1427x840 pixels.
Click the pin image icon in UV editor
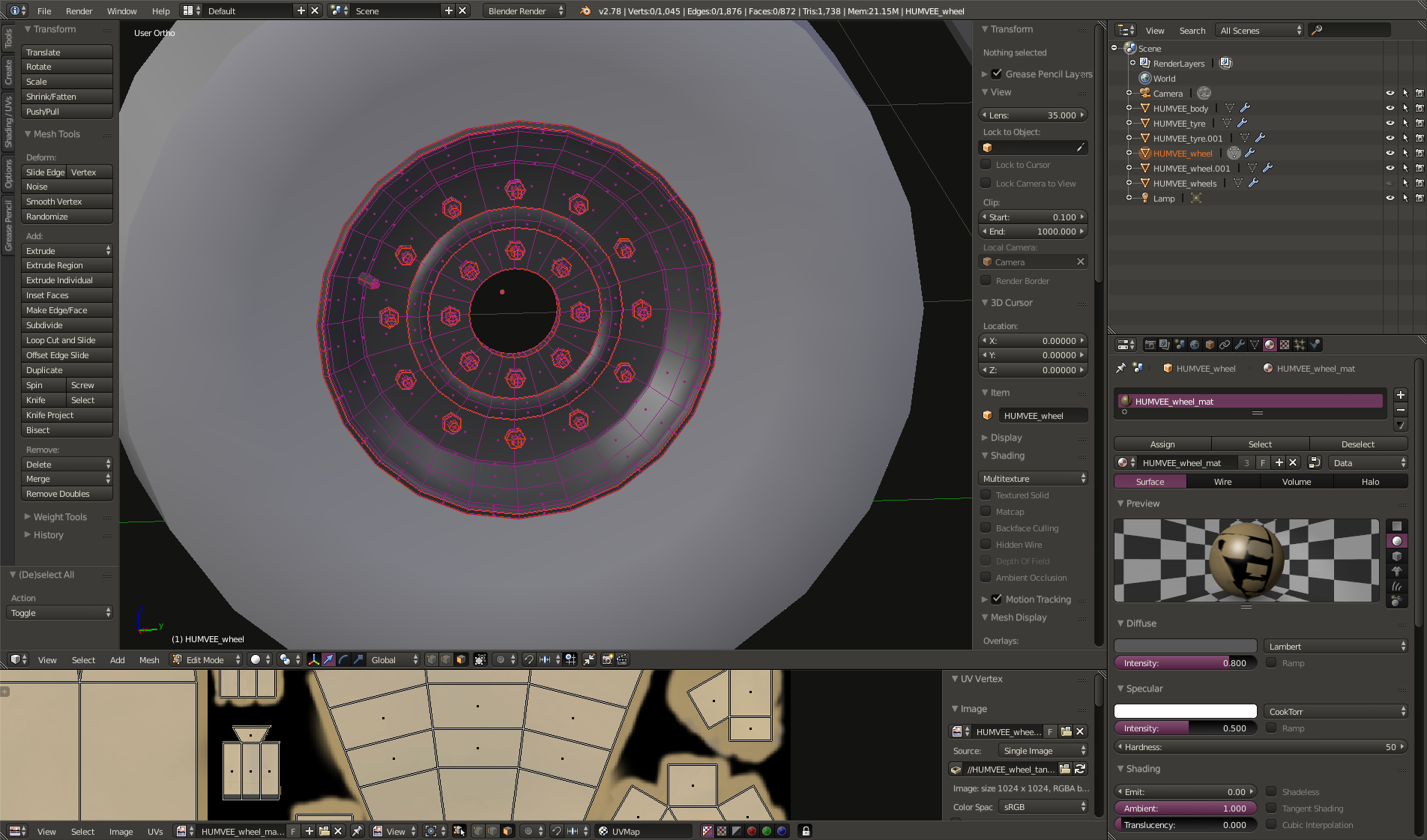(357, 831)
